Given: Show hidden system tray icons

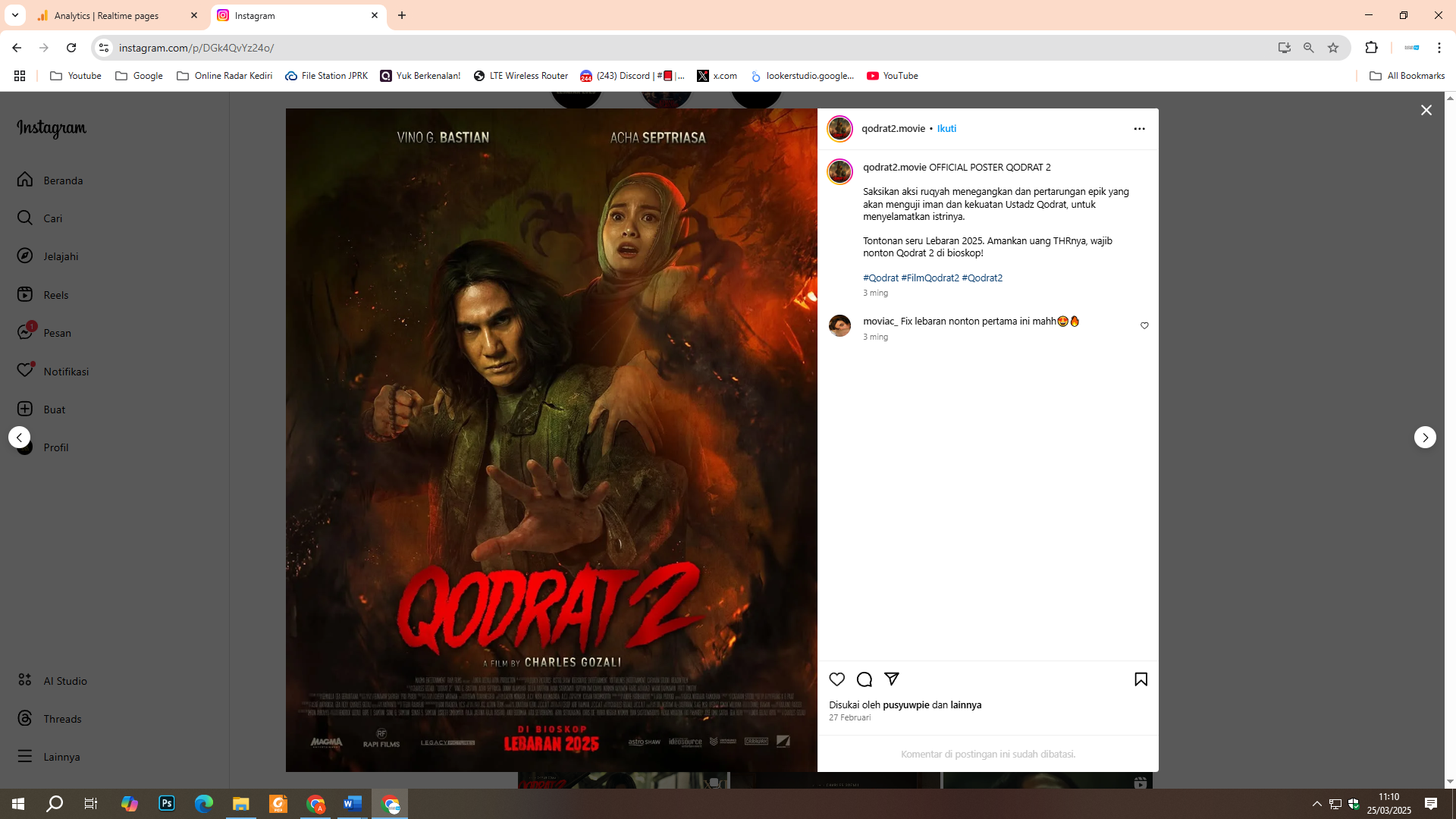Looking at the screenshot, I should tap(1317, 804).
